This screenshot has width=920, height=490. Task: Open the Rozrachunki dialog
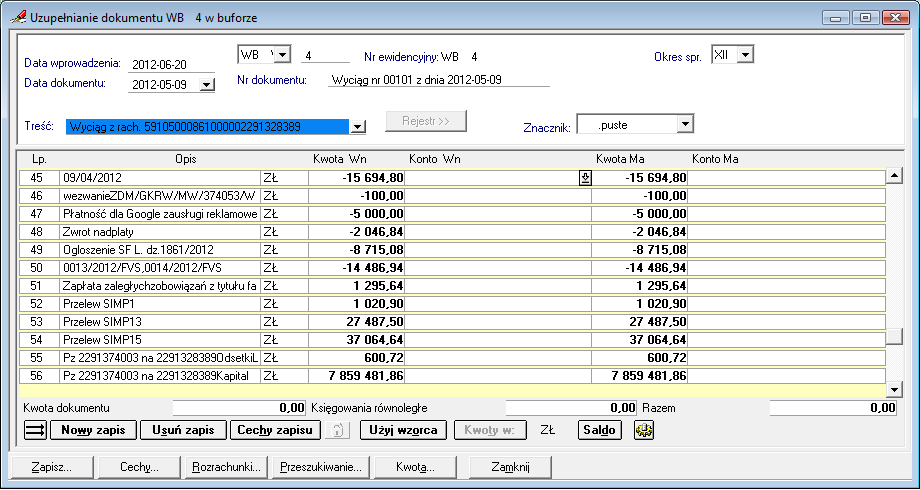pos(227,466)
